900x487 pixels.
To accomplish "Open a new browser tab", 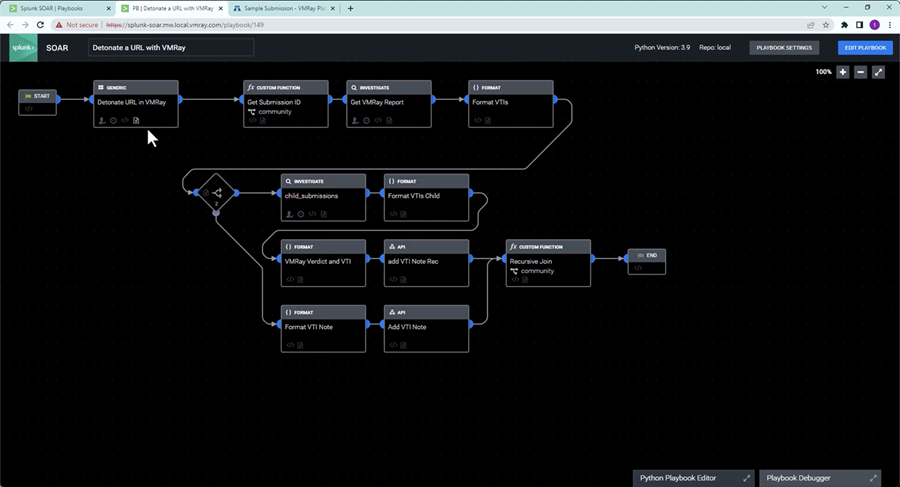I will 350,9.
